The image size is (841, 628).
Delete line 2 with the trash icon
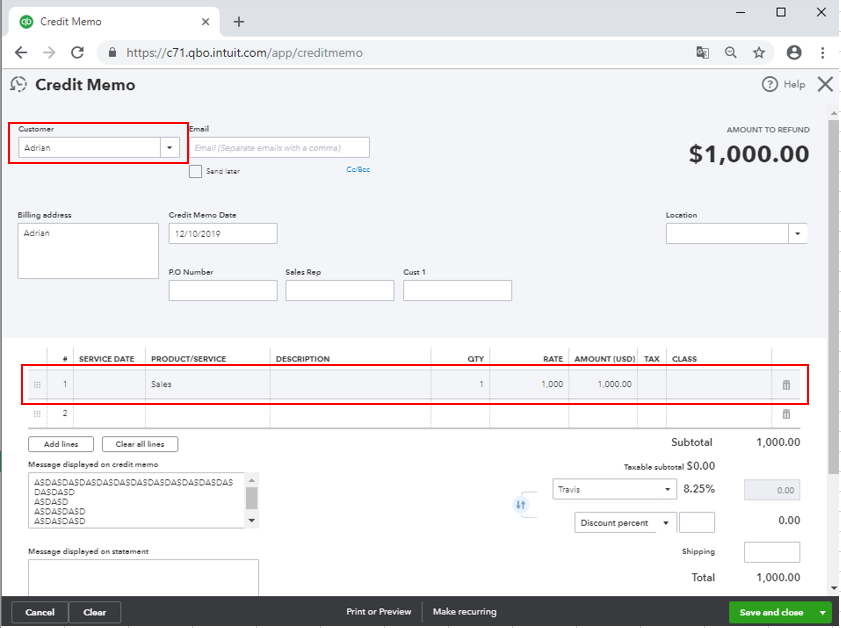[x=786, y=413]
